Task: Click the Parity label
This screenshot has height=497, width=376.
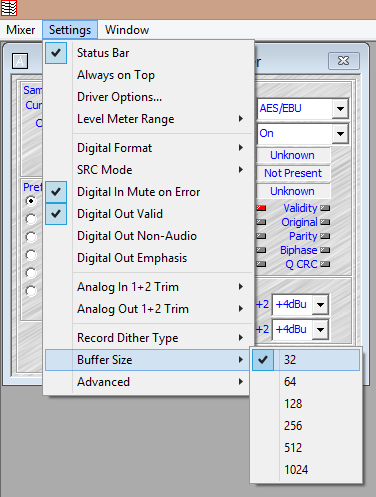Action: point(303,236)
